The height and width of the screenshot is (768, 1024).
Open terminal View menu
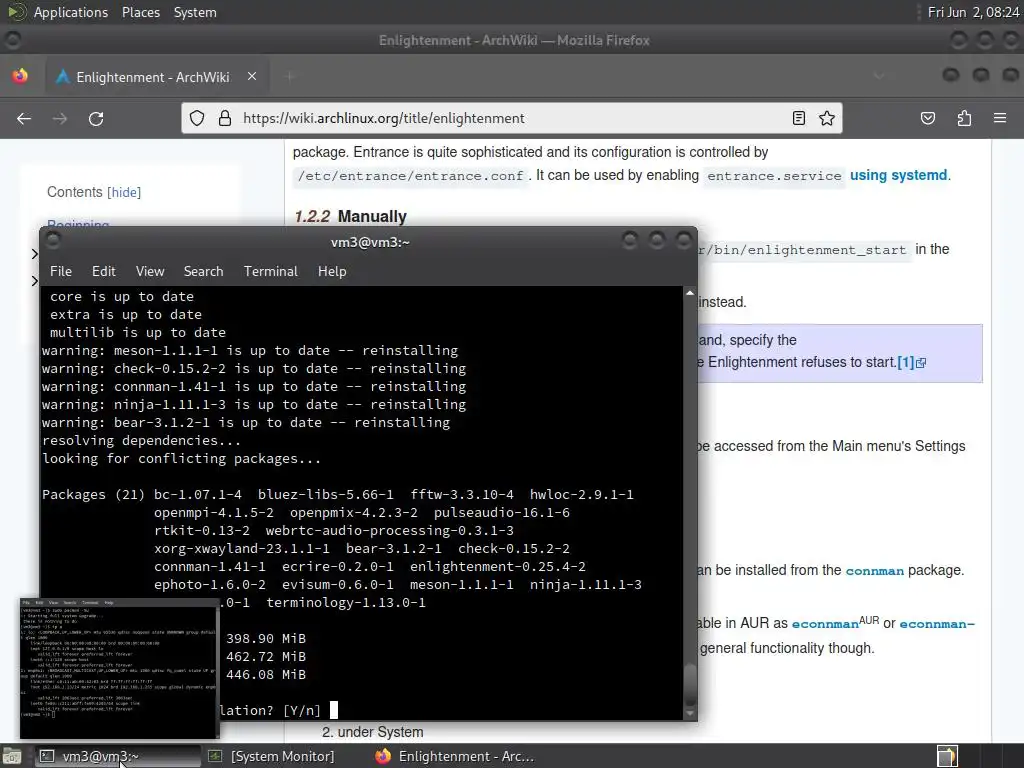click(150, 271)
